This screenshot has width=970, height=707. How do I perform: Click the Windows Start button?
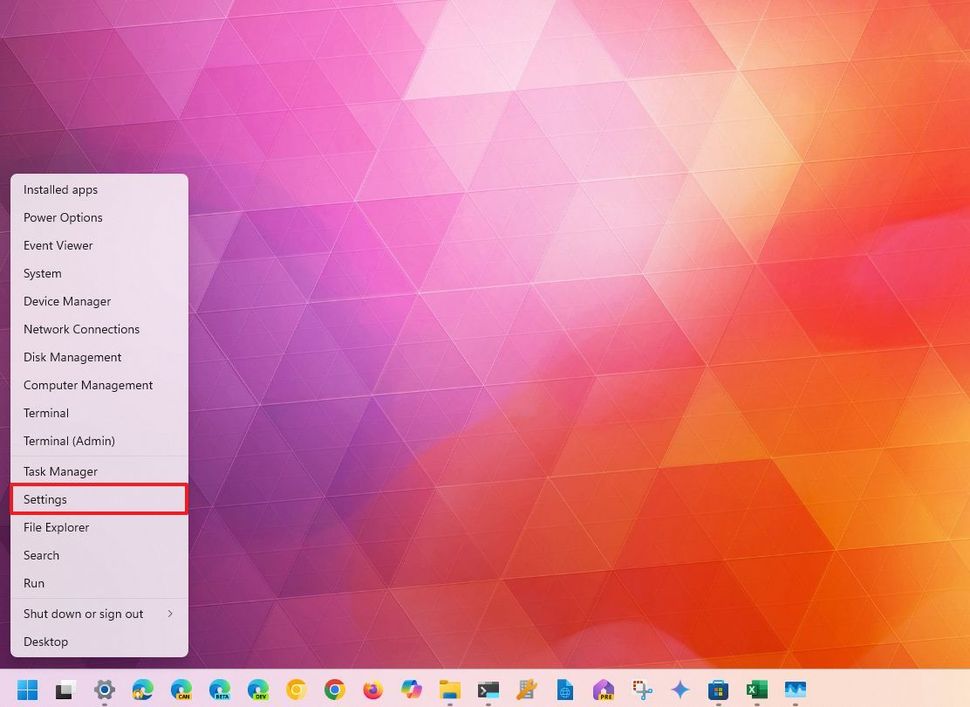tap(27, 690)
